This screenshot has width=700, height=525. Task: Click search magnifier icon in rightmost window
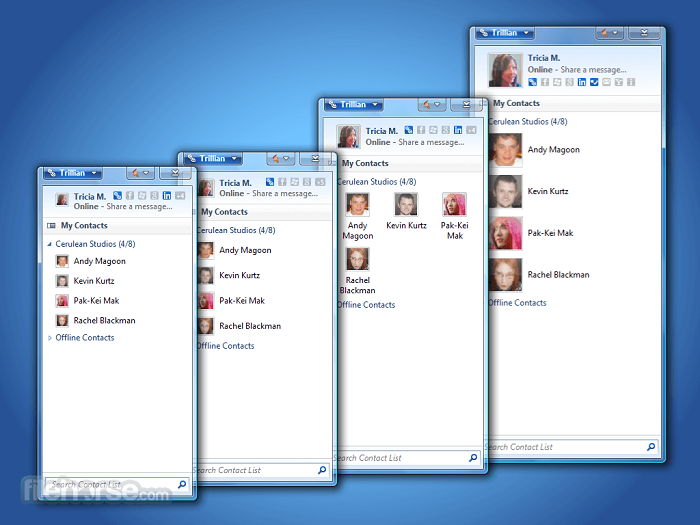click(651, 447)
